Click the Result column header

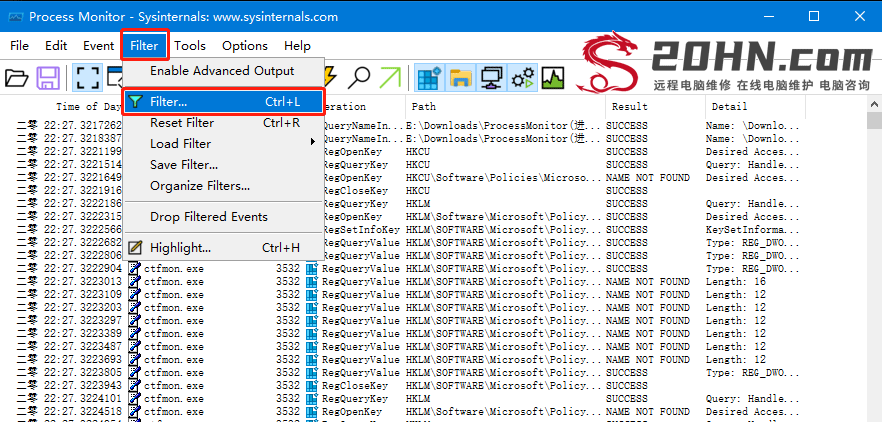(630, 106)
